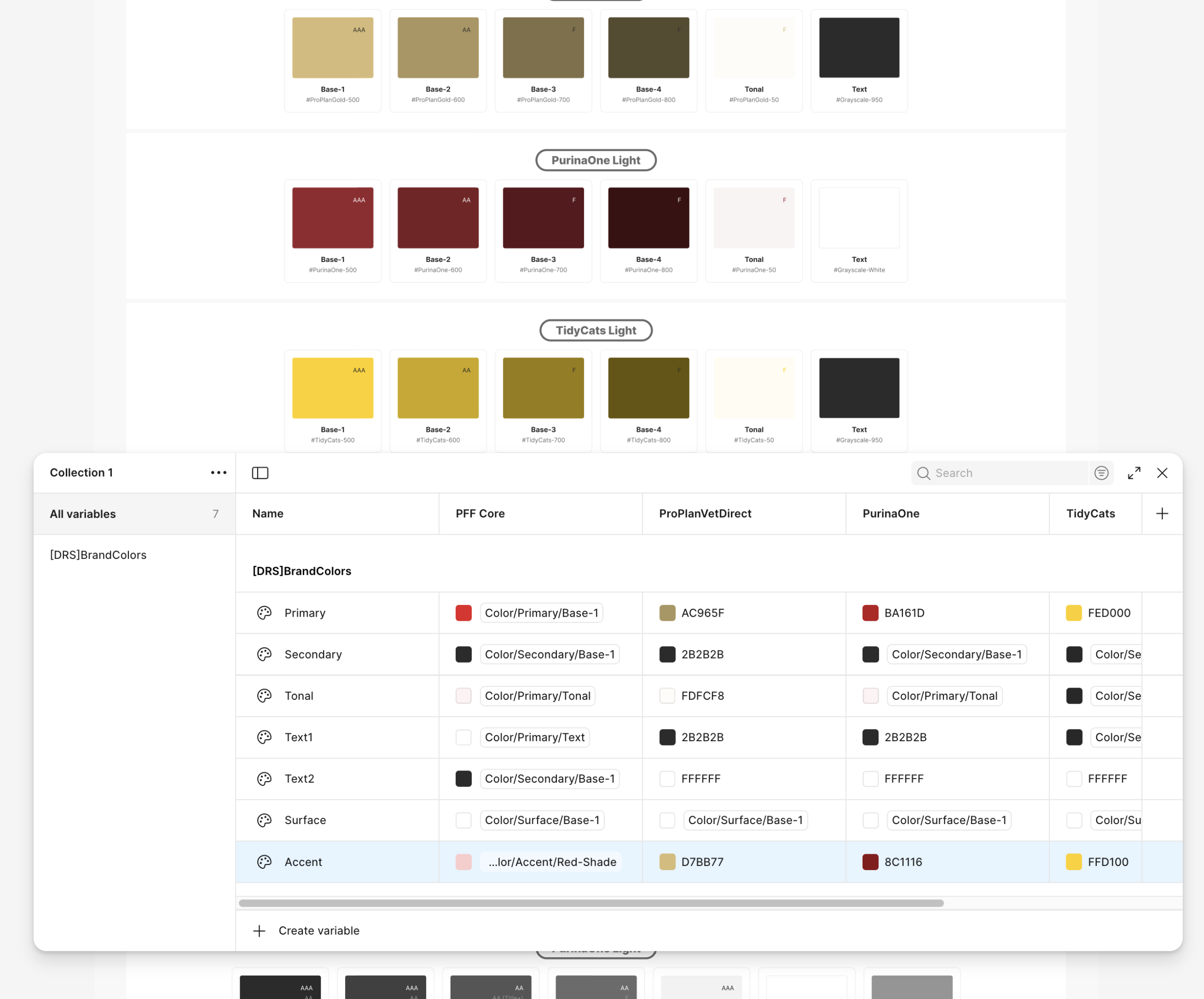Select the Surface variable name
Viewport: 1204px width, 999px height.
pyautogui.click(x=305, y=820)
